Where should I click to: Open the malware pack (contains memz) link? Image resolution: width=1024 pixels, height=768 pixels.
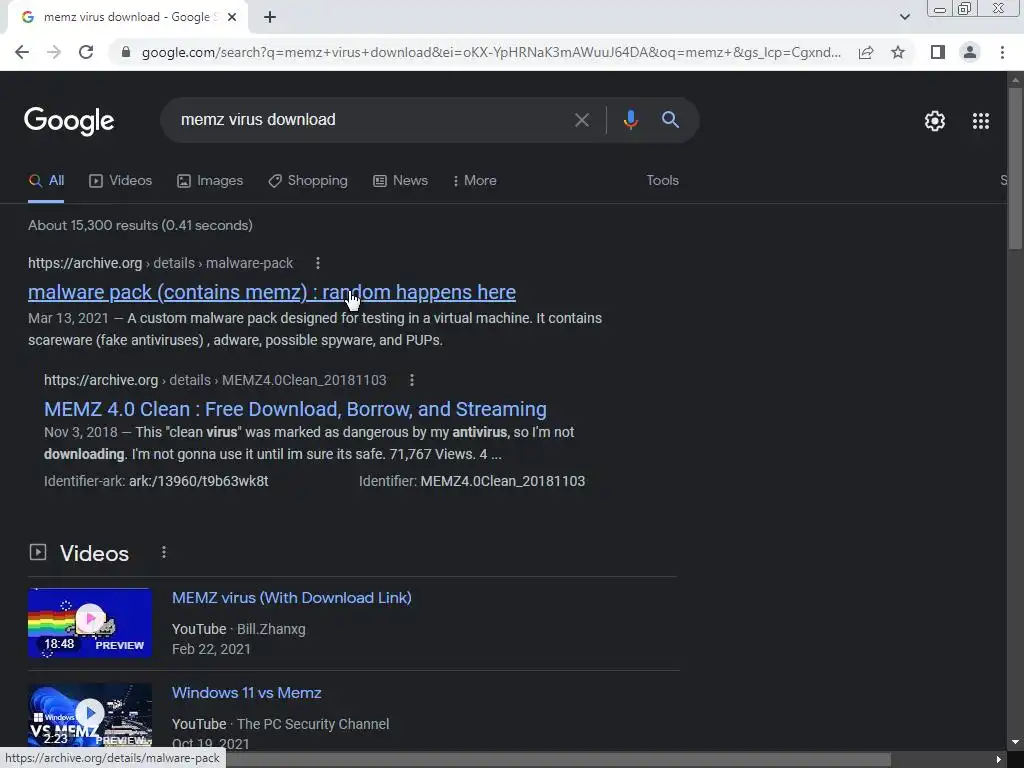272,292
